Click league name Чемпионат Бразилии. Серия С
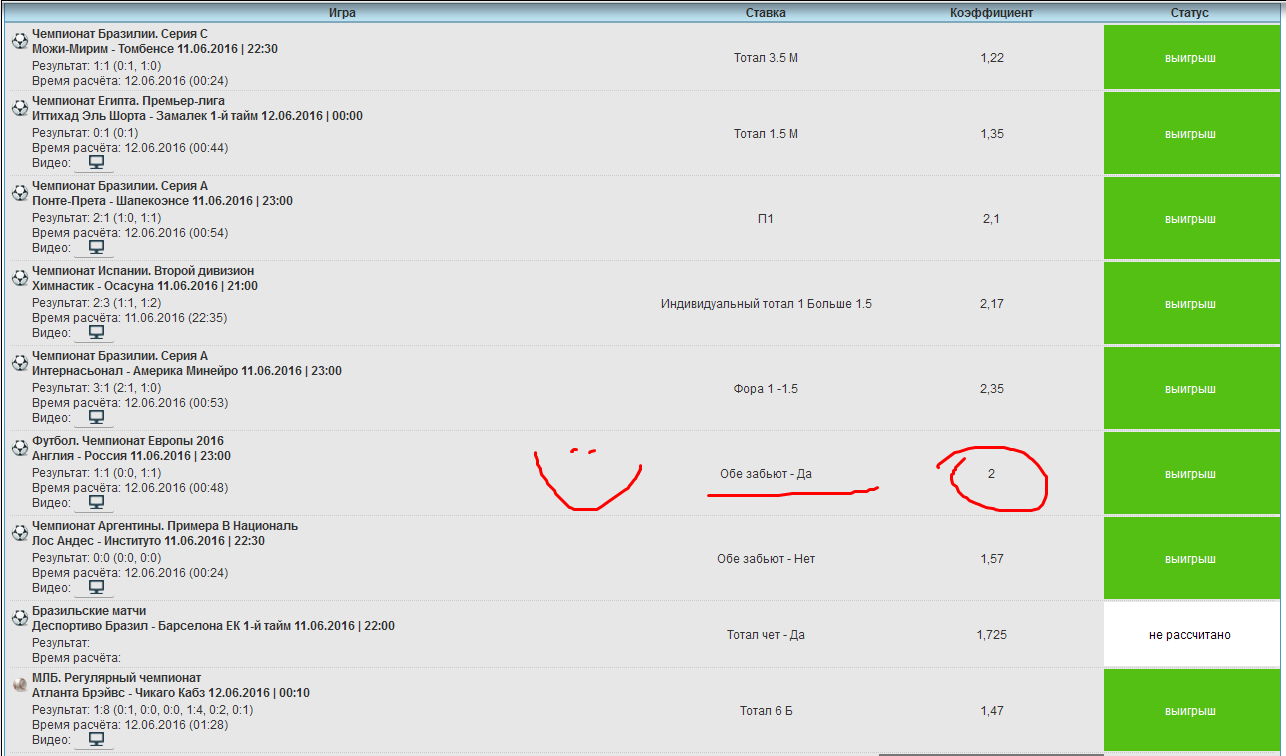This screenshot has height=756, width=1286. (x=120, y=34)
